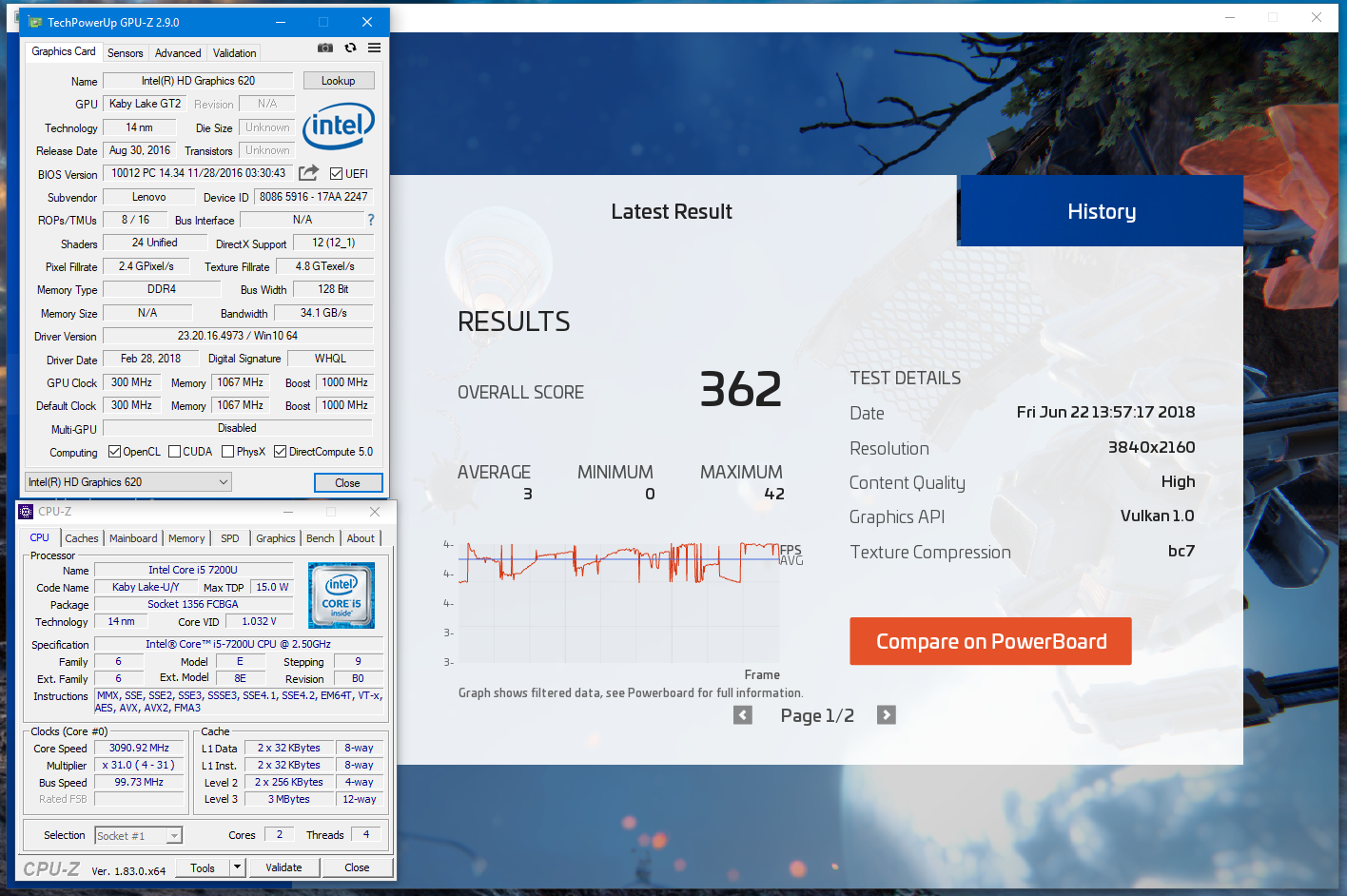This screenshot has width=1347, height=896.
Task: Open CPU-Z About tab
Action: coord(361,538)
